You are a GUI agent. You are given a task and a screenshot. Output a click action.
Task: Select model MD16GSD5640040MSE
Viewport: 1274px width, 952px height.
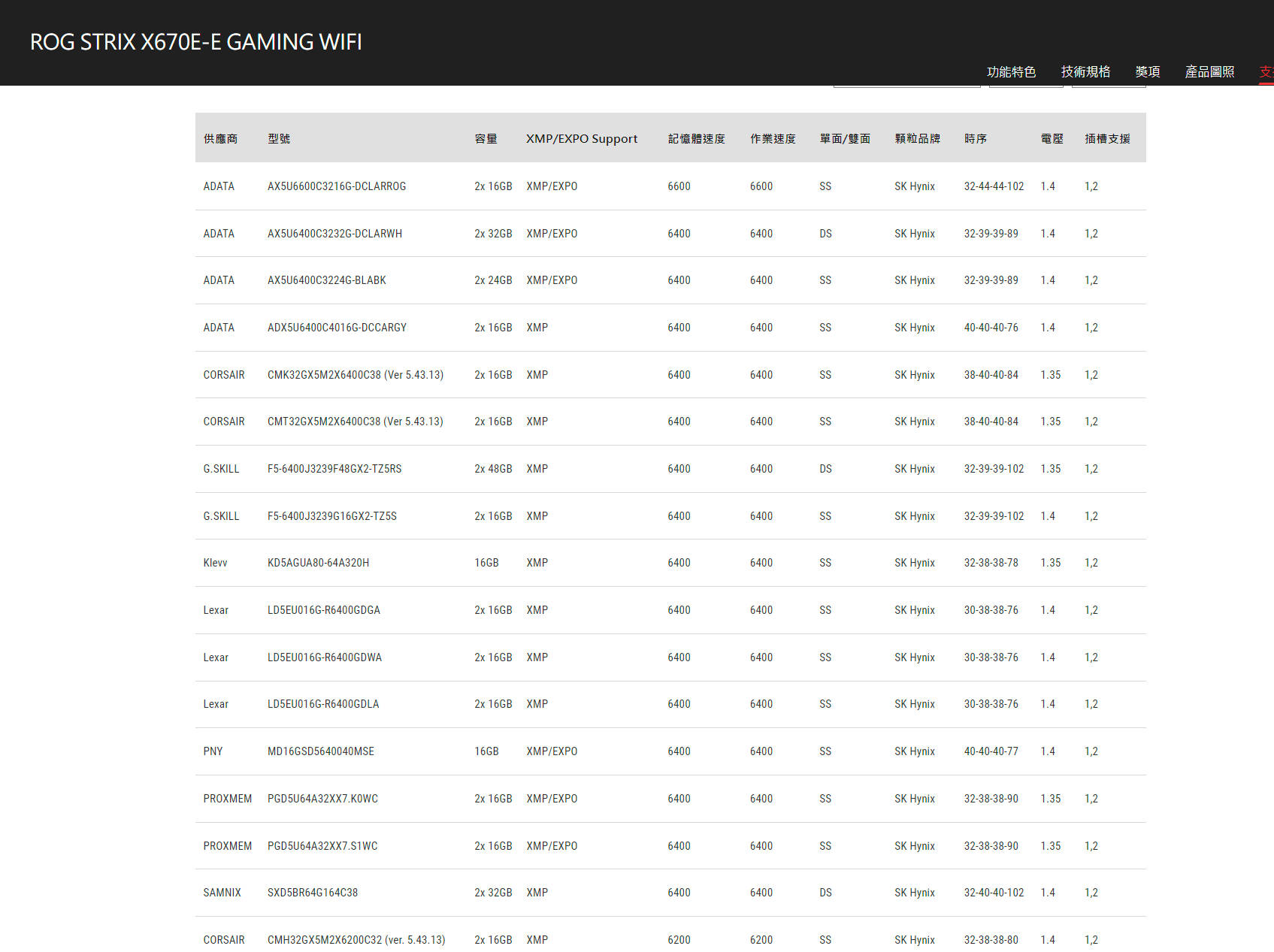(321, 751)
